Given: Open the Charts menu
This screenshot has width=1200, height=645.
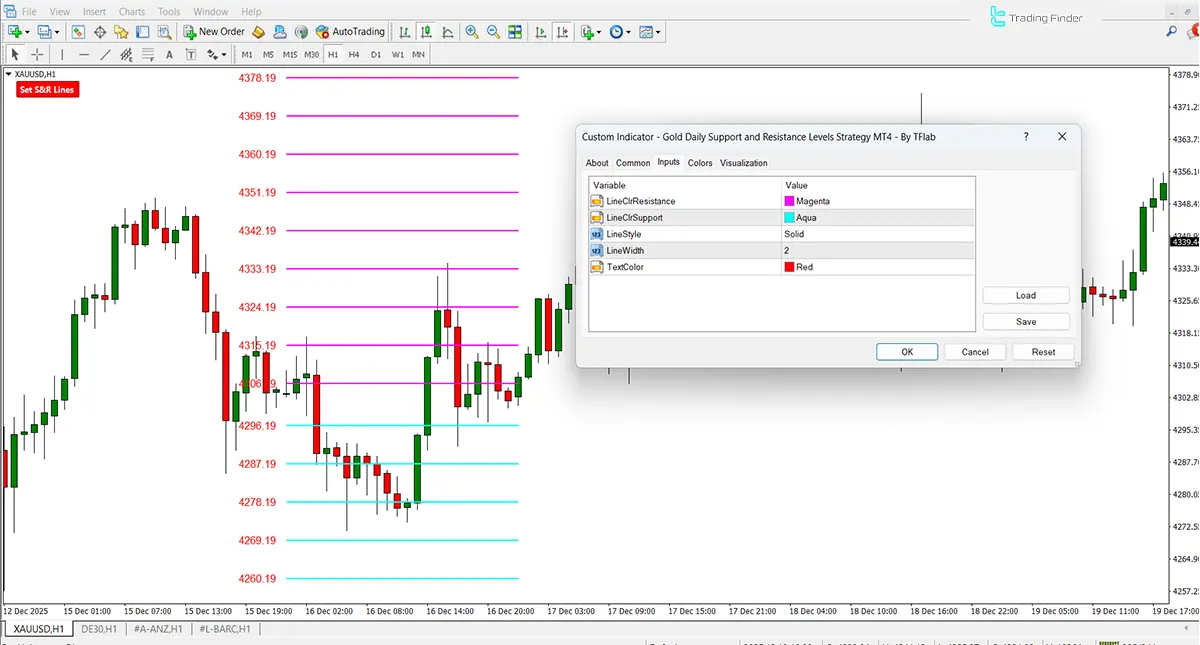Looking at the screenshot, I should [x=131, y=11].
